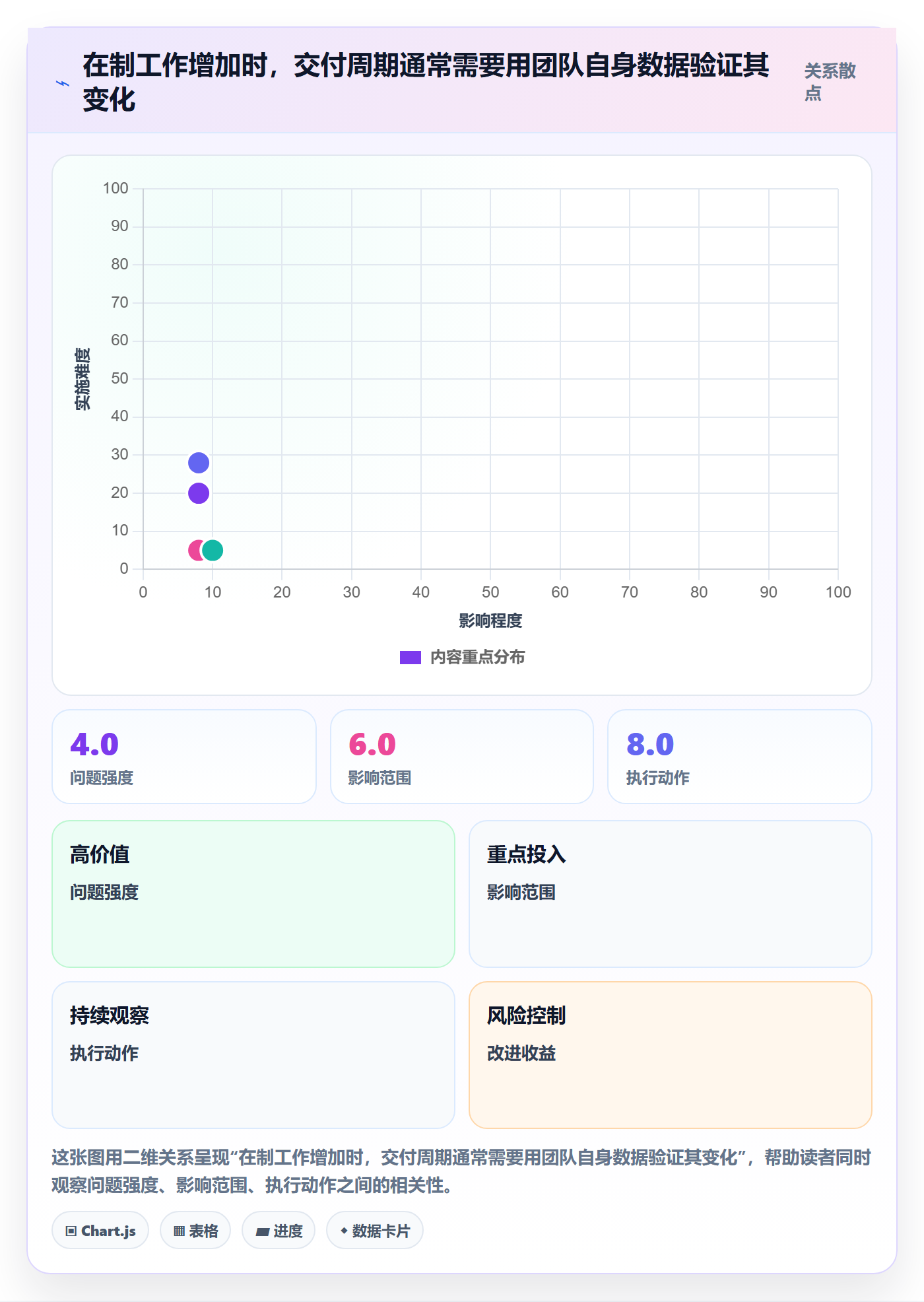Click the 关系散点 label in header
This screenshot has height=1302, width=924.
coord(830,82)
